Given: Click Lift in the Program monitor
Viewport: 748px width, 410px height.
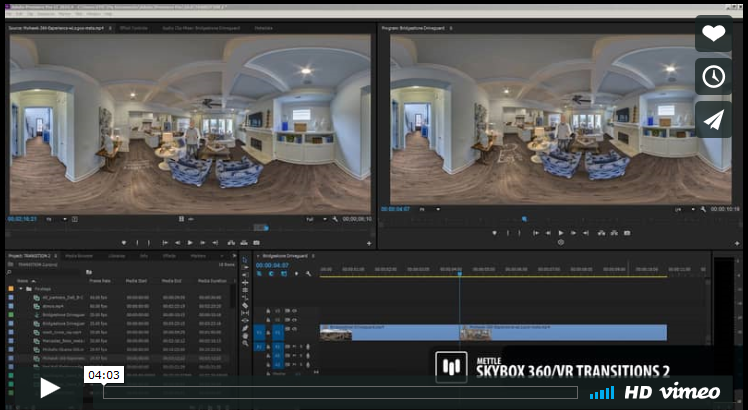Looking at the screenshot, I should point(601,233).
